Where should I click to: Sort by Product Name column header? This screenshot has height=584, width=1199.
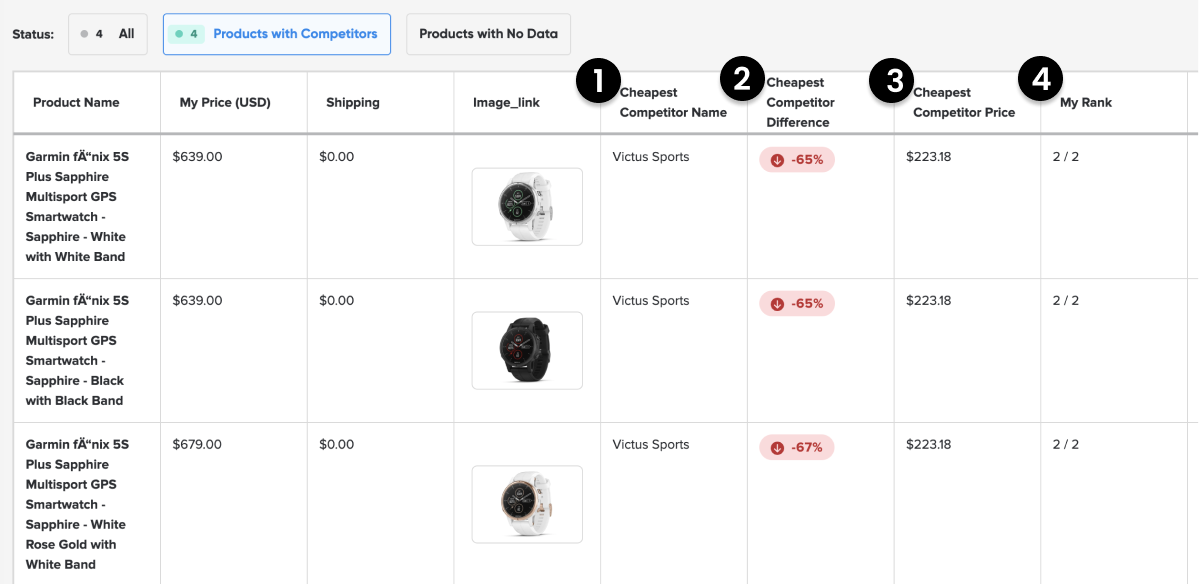[76, 102]
